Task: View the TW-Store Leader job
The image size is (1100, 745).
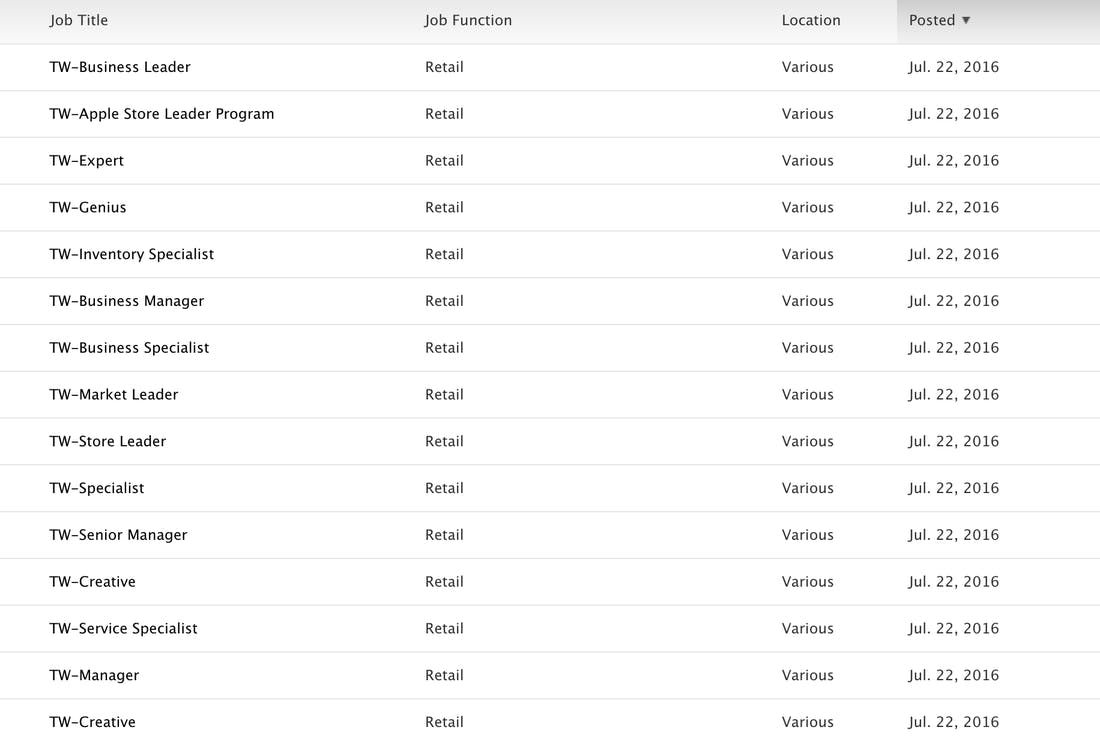Action: (108, 441)
